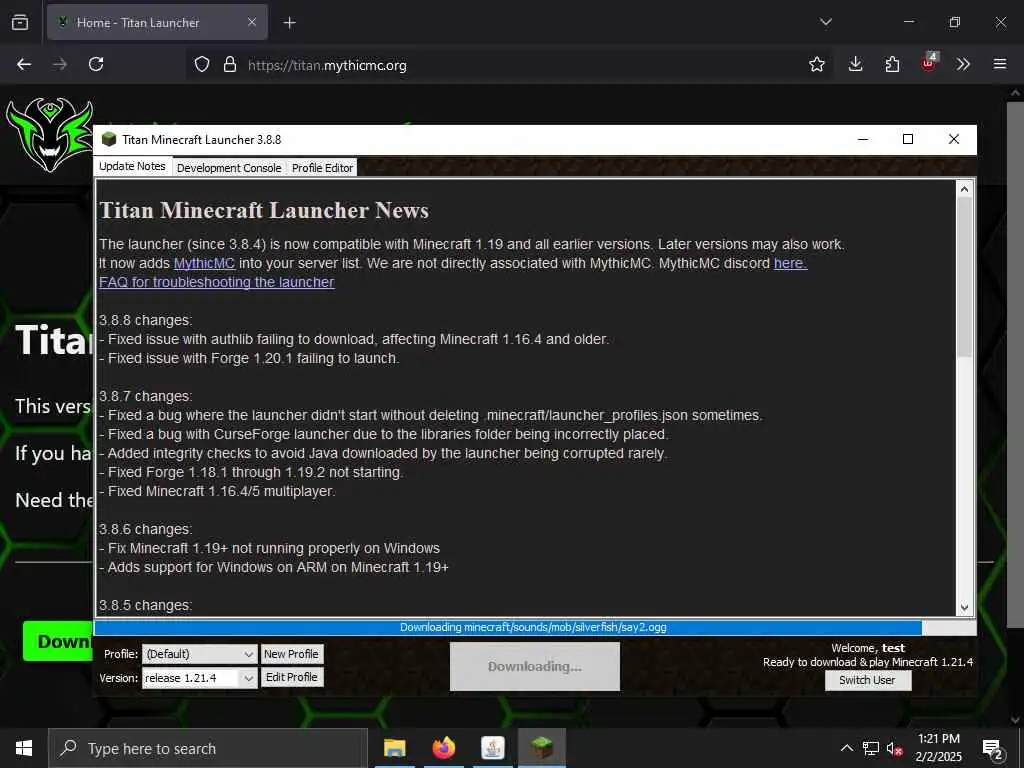
Task: Maximize the Titan Minecraft Launcher window
Action: 908,139
